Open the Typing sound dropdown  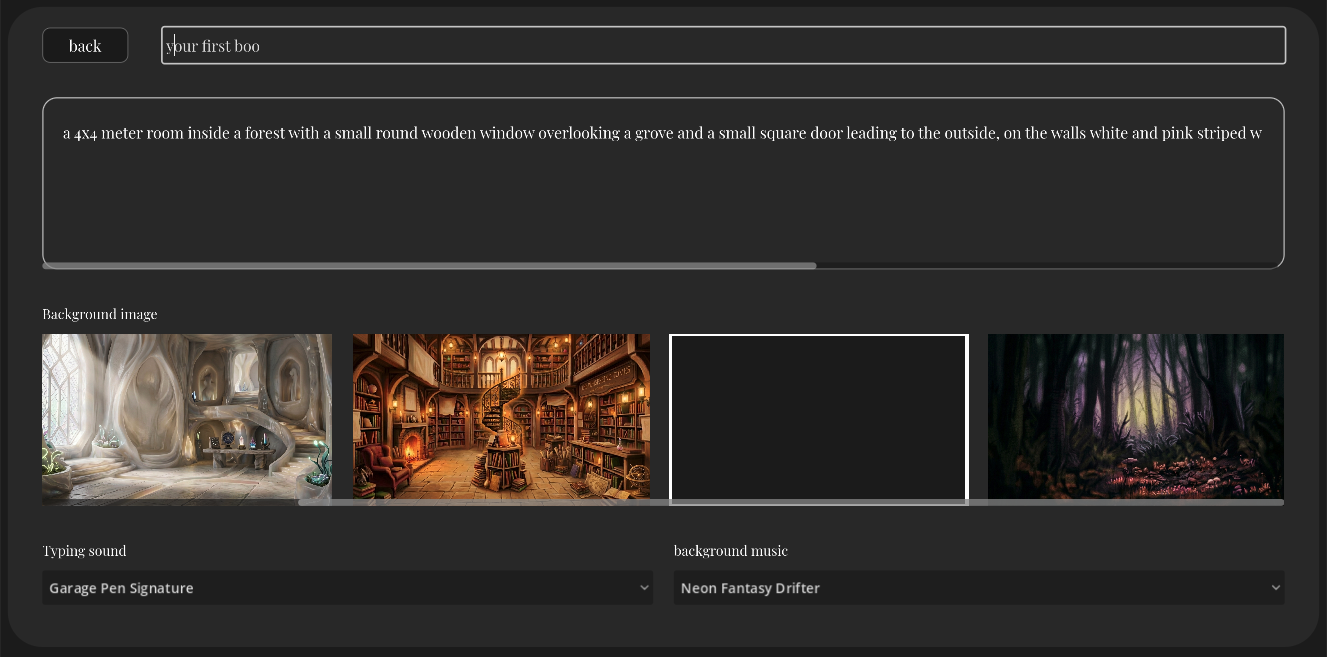point(347,588)
